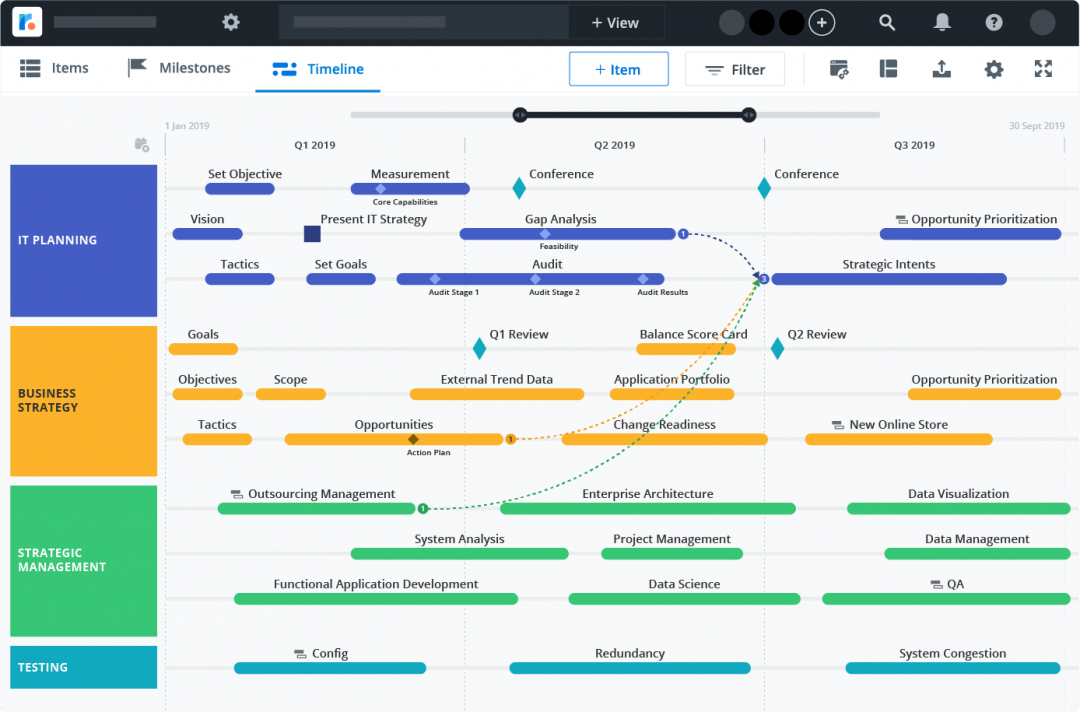Click the Present IT Strategy square marker

pyautogui.click(x=312, y=234)
